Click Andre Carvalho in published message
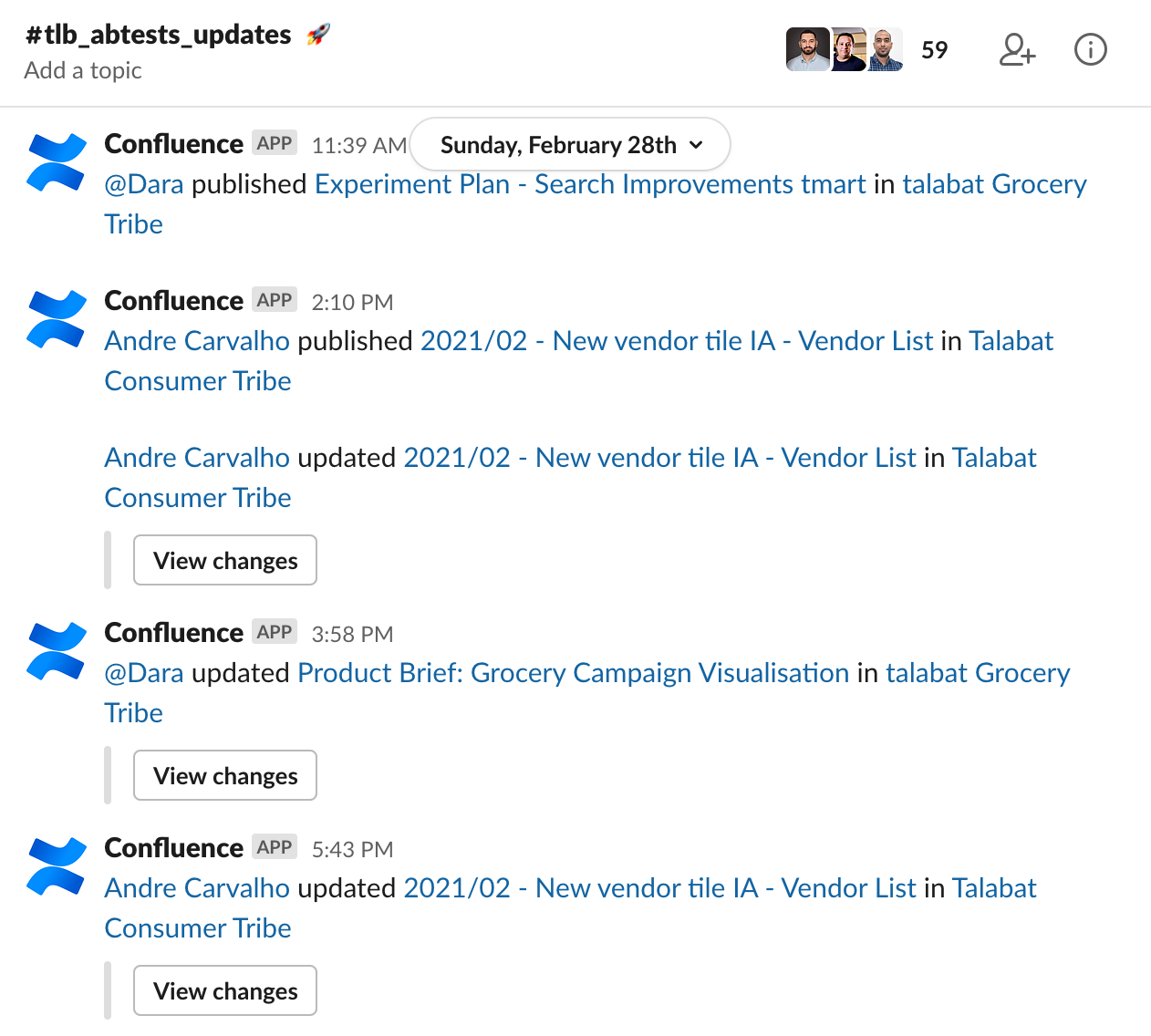1151x1036 pixels. (197, 341)
